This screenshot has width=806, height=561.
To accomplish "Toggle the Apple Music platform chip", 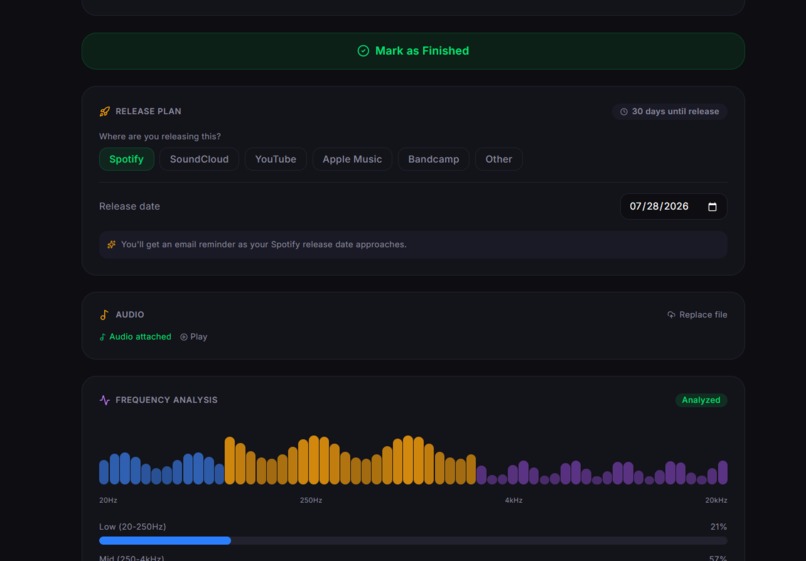I will (x=352, y=159).
